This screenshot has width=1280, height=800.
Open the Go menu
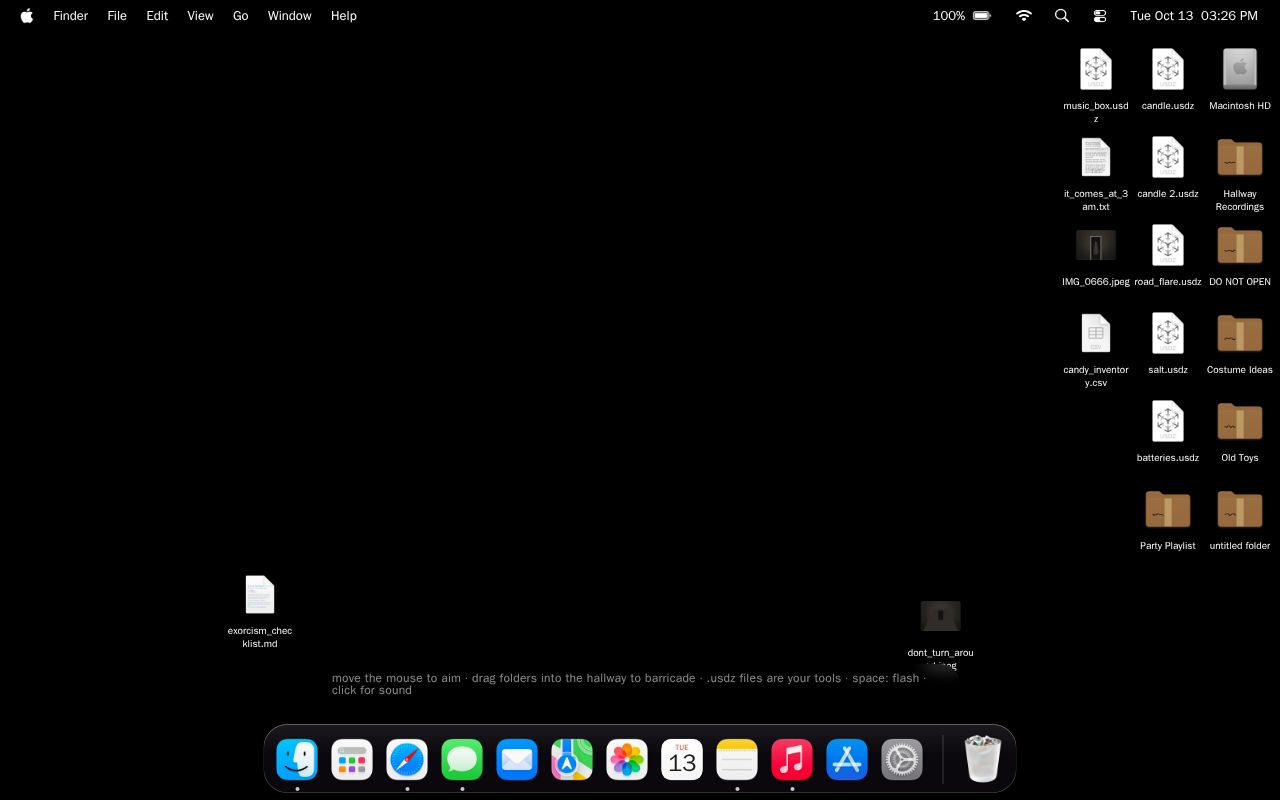coord(240,16)
